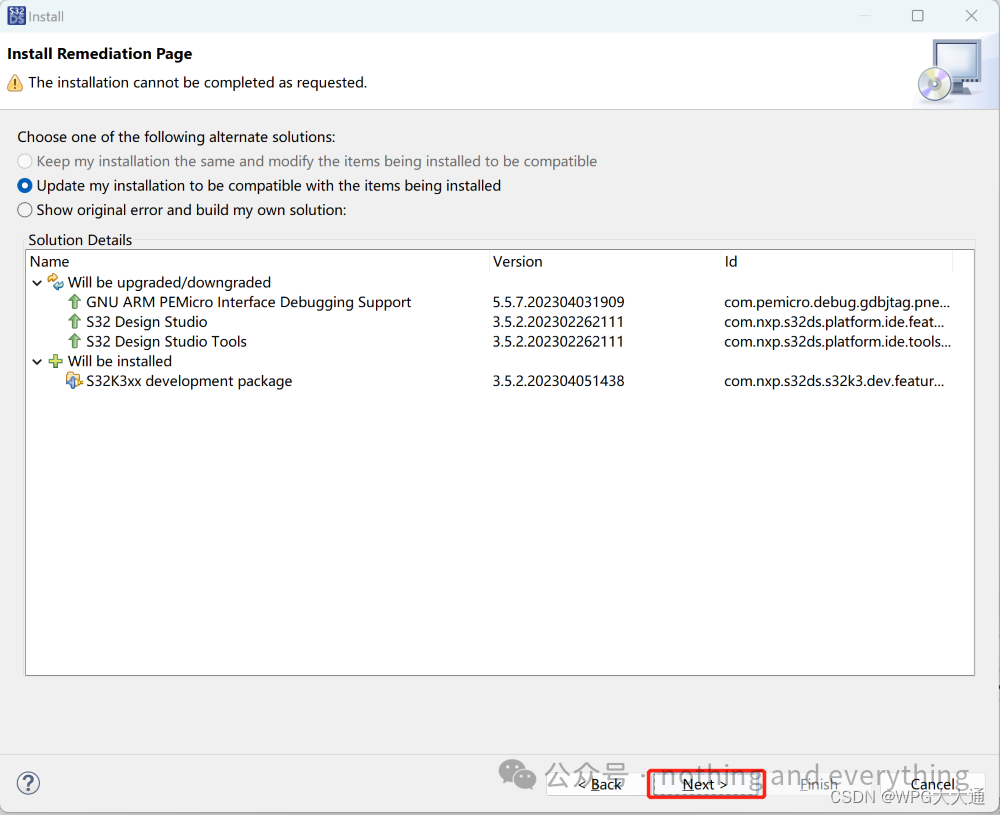Collapse the 'Will be upgraded/downgraded' group
The image size is (1000, 815).
[x=37, y=283]
